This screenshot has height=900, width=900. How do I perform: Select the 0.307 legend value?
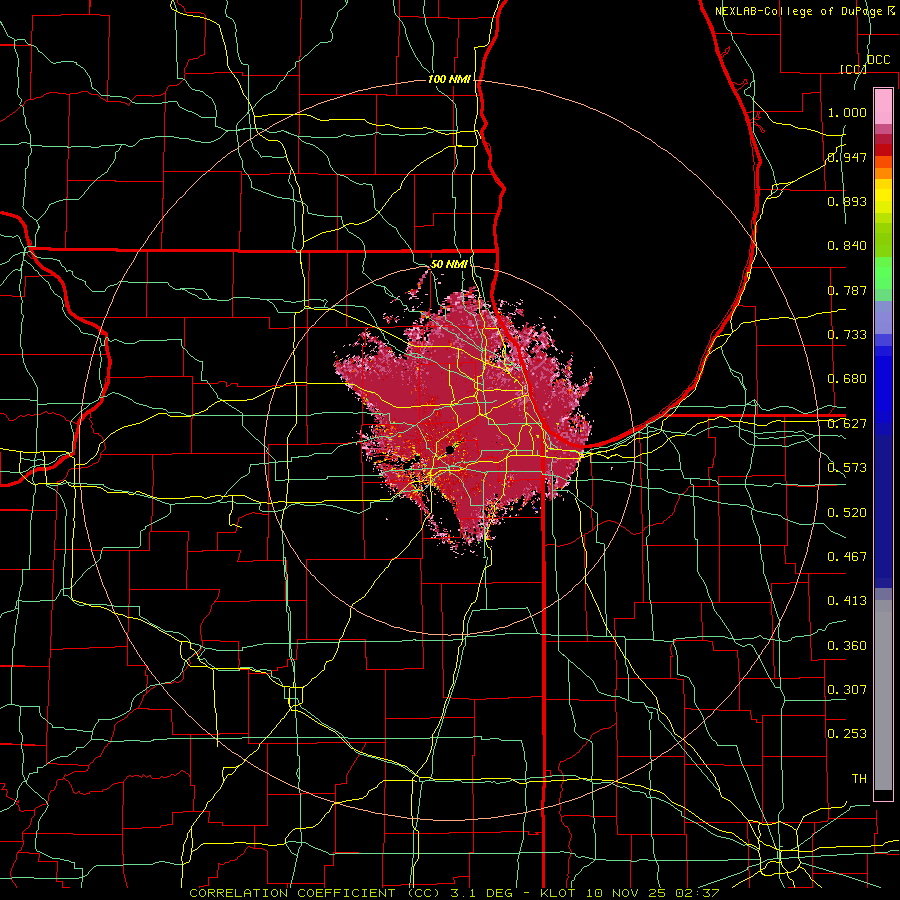point(847,690)
